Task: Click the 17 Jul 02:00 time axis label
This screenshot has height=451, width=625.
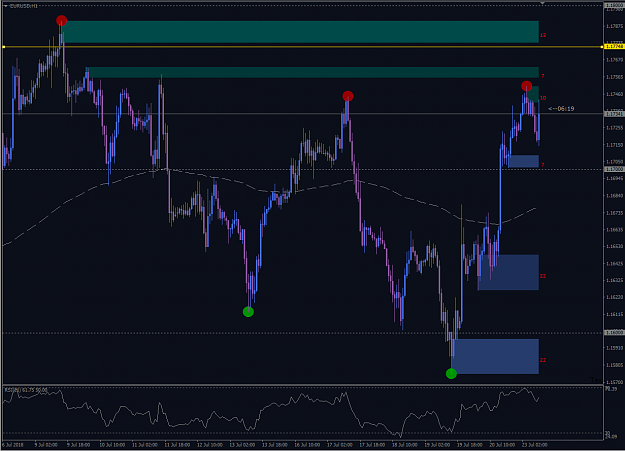Action: [340, 445]
